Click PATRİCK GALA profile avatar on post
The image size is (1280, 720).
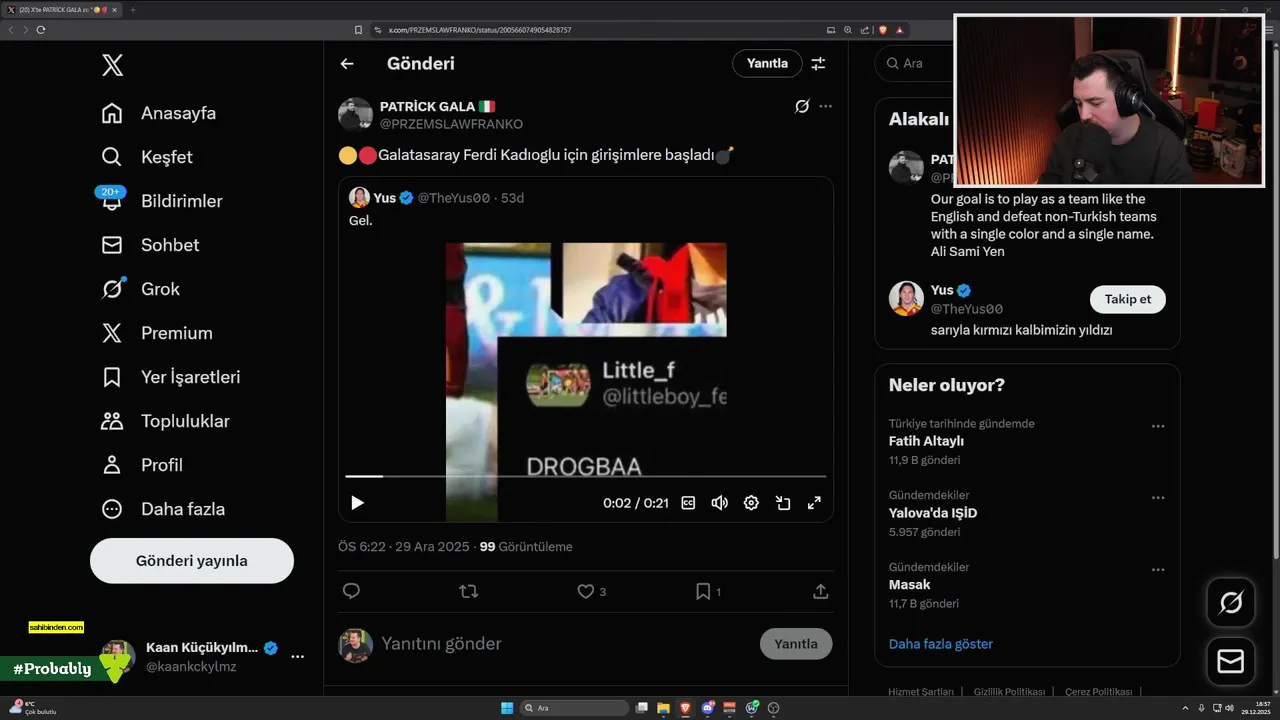pos(355,115)
